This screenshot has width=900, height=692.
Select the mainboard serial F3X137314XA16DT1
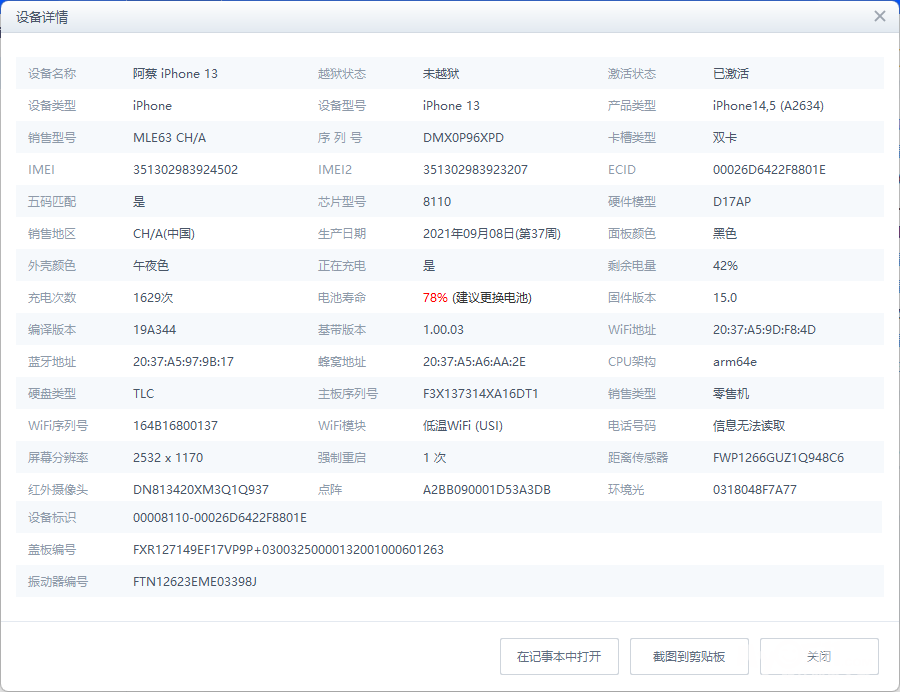(x=480, y=394)
